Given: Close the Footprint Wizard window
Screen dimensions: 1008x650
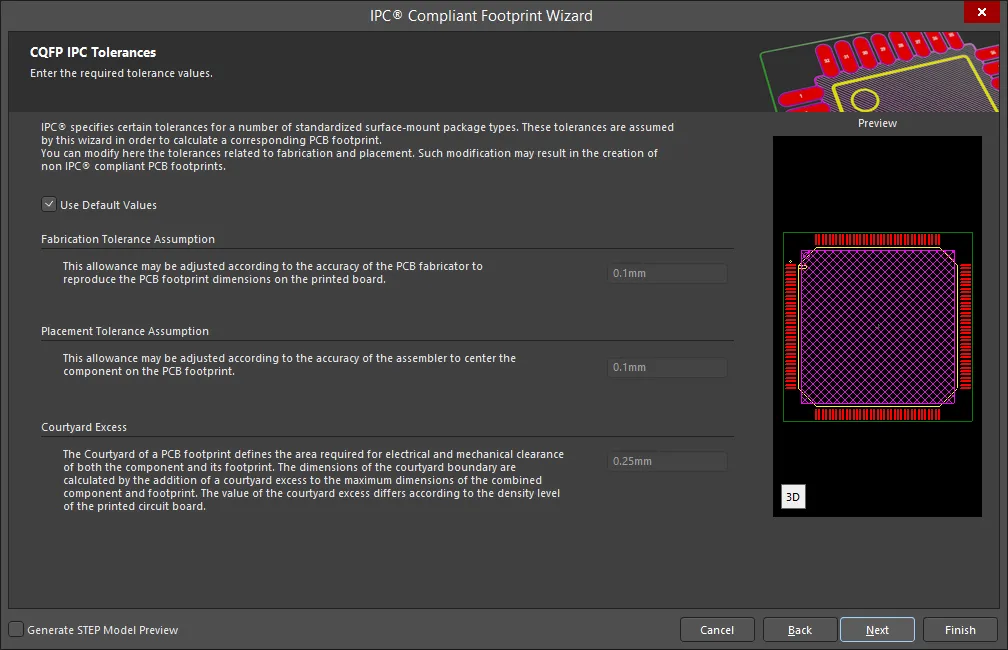Looking at the screenshot, I should (x=982, y=12).
